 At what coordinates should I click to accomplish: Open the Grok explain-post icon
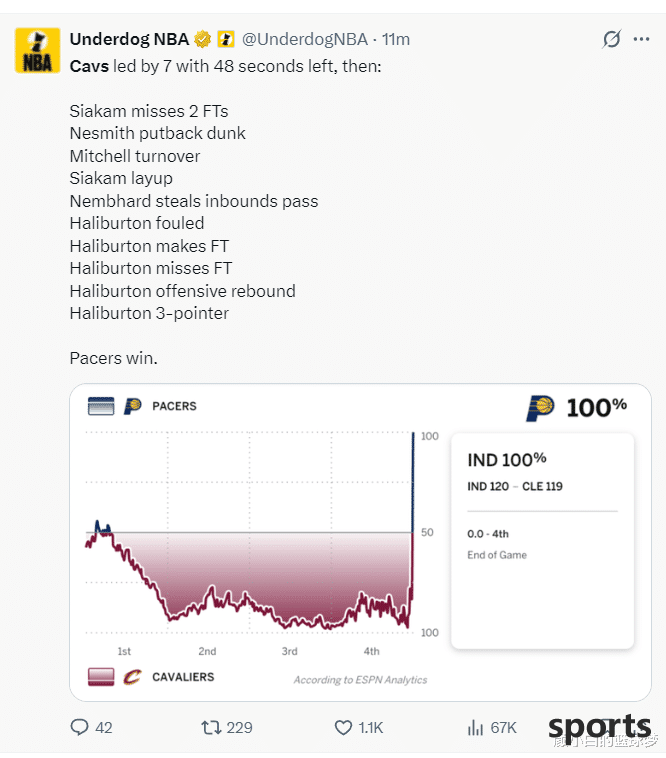[611, 39]
